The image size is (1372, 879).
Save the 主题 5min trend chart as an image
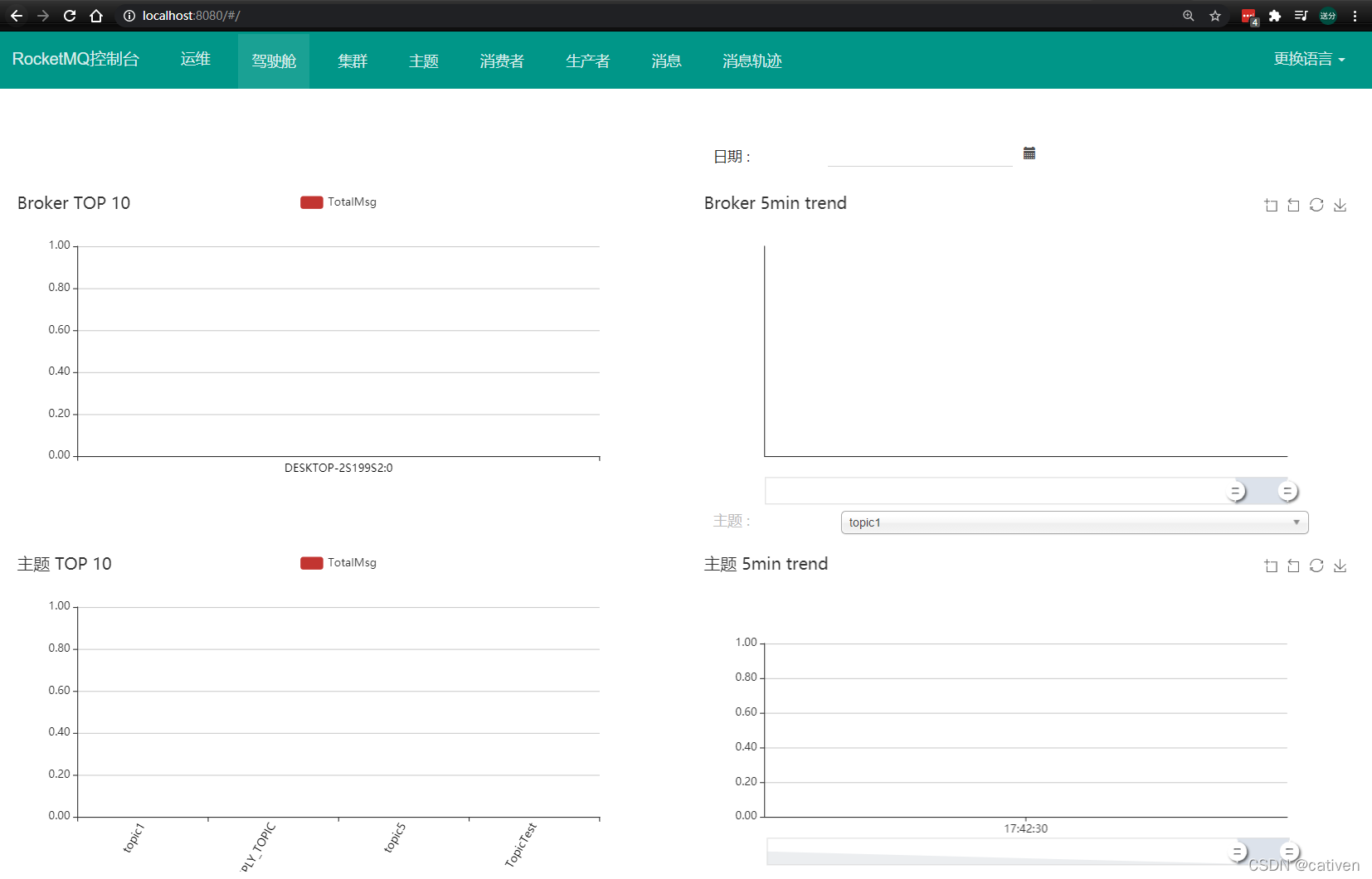(1340, 566)
